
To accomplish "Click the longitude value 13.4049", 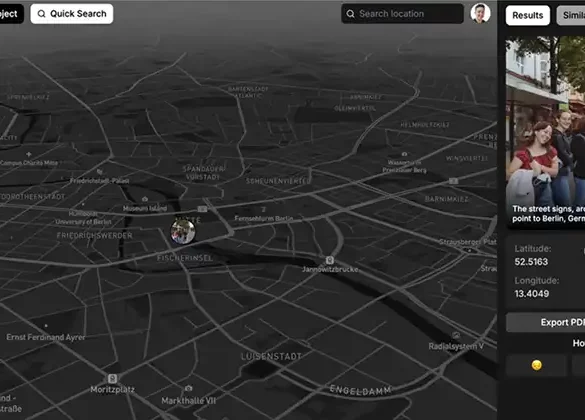I will 532,294.
